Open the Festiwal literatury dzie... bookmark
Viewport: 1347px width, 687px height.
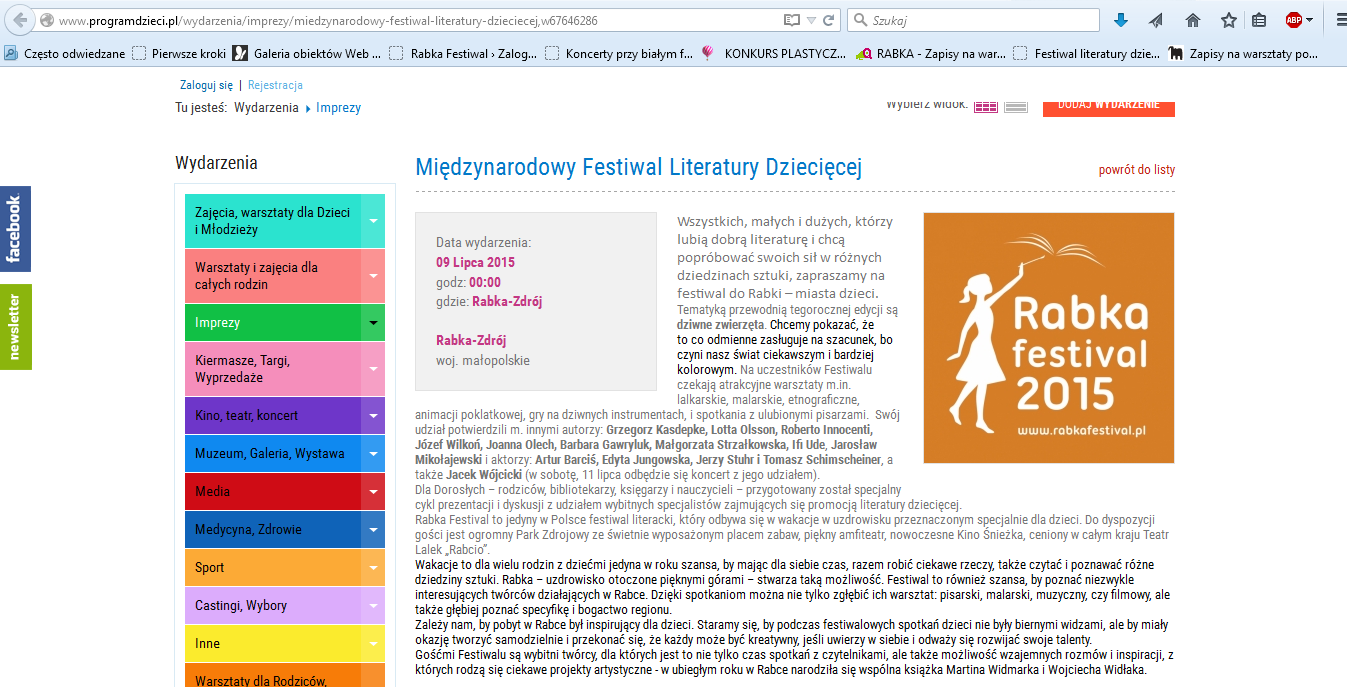1087,54
